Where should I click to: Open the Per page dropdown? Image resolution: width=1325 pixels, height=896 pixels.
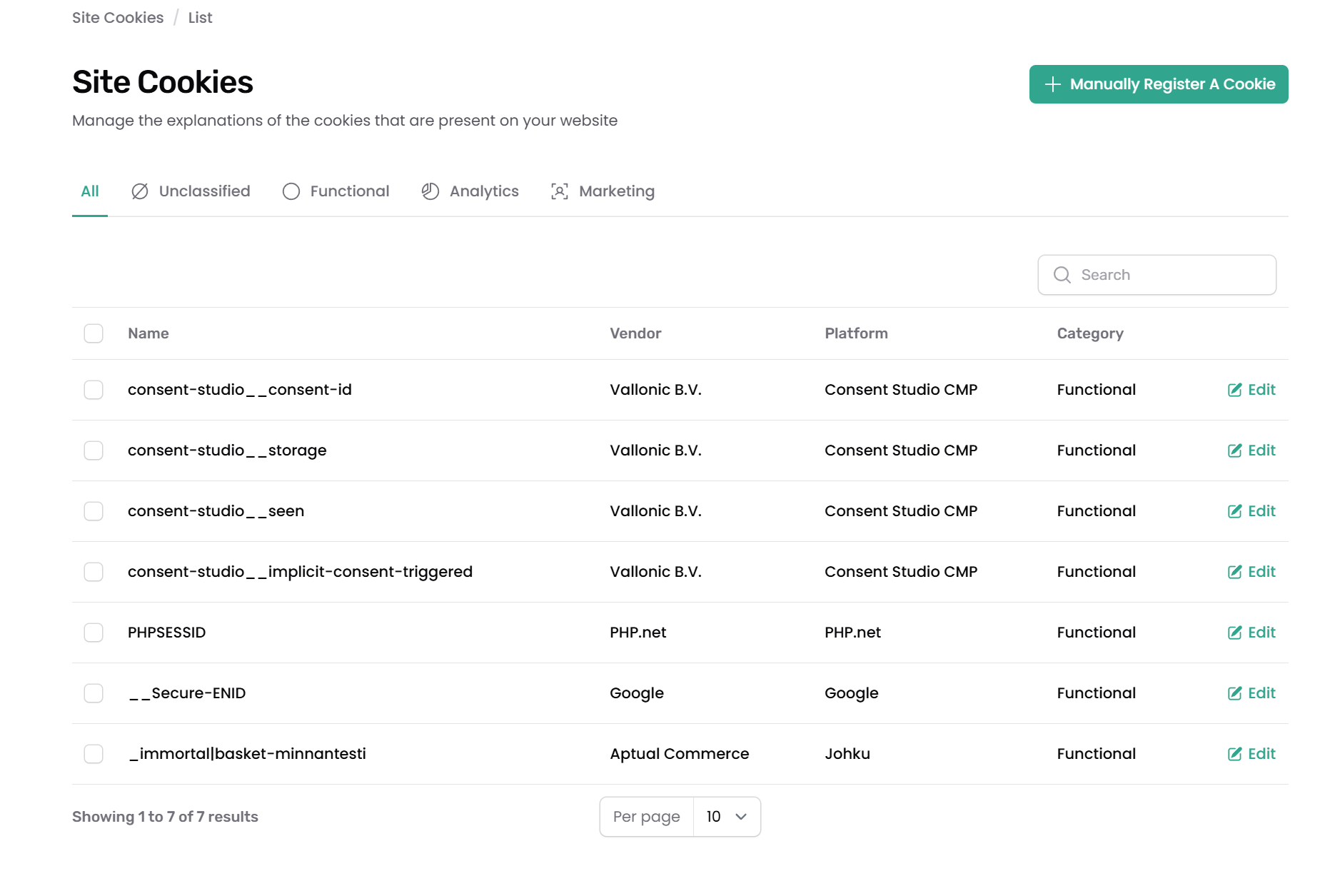(x=726, y=817)
